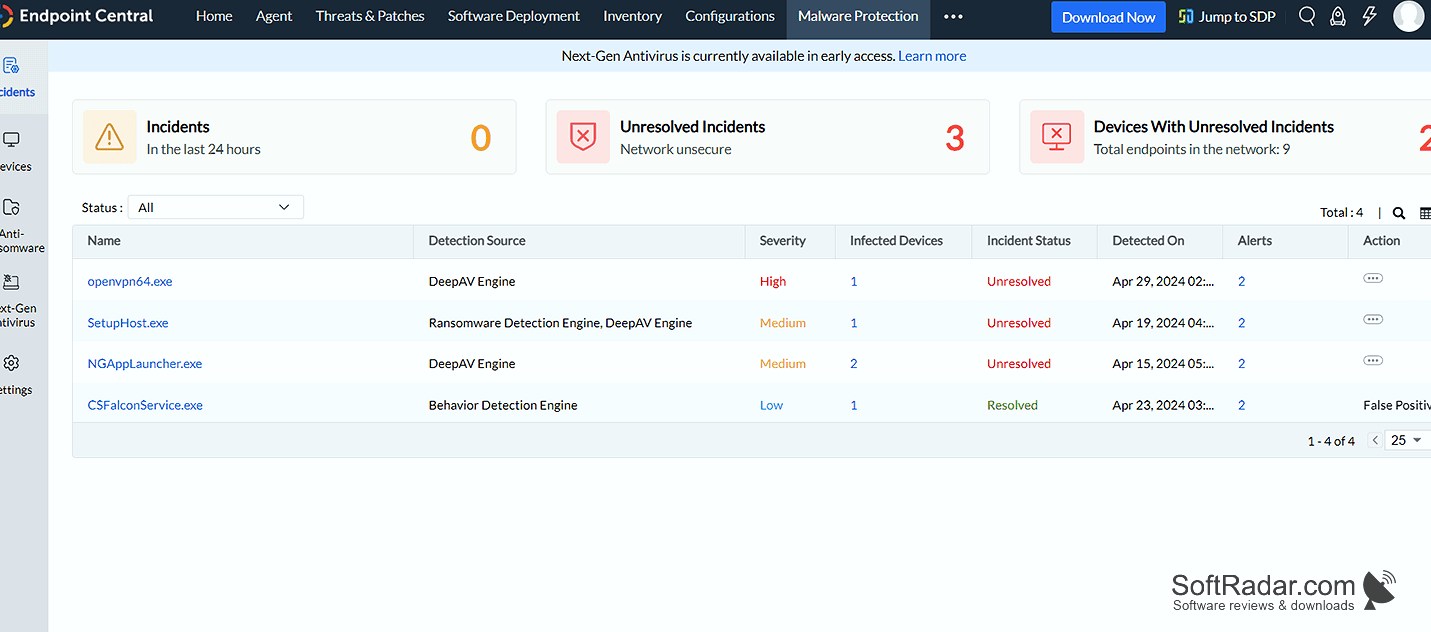Viewport: 1431px width, 632px height.
Task: Open action menu for openvpn64.exe row
Action: 1373,278
